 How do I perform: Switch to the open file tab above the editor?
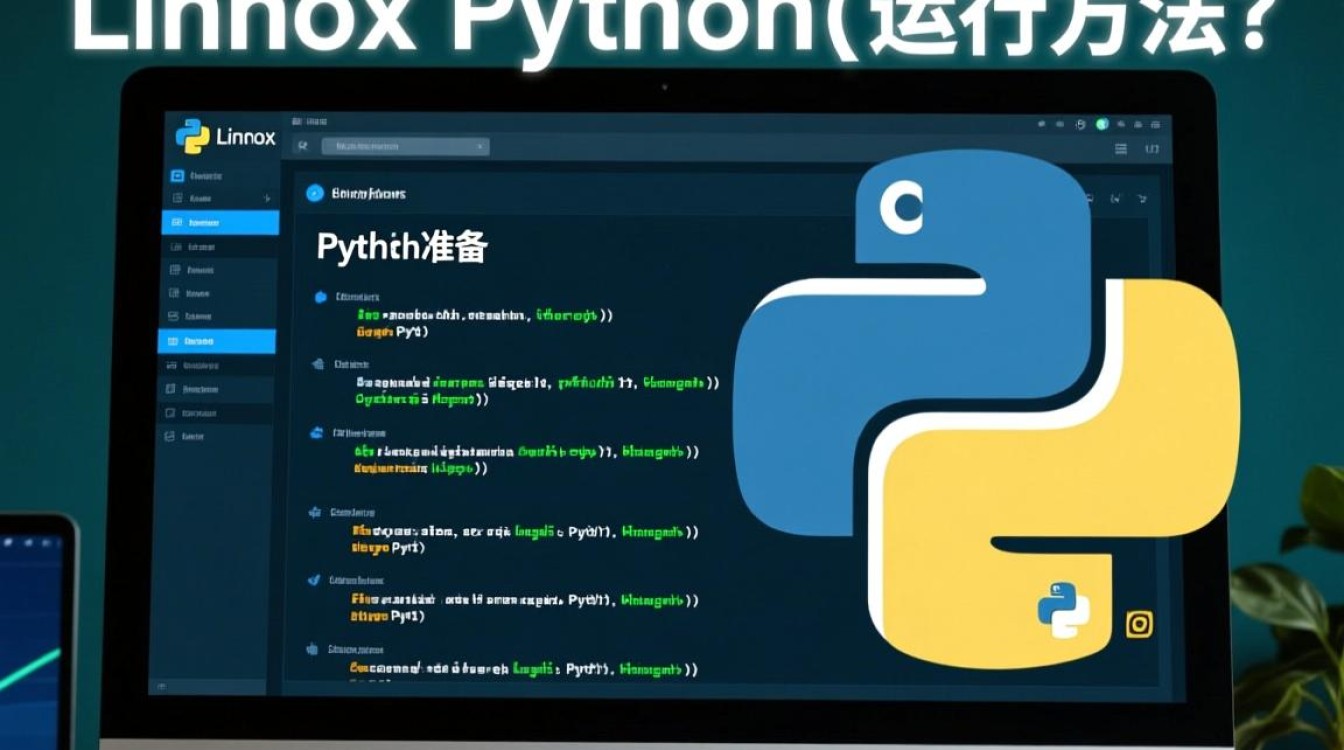point(404,146)
